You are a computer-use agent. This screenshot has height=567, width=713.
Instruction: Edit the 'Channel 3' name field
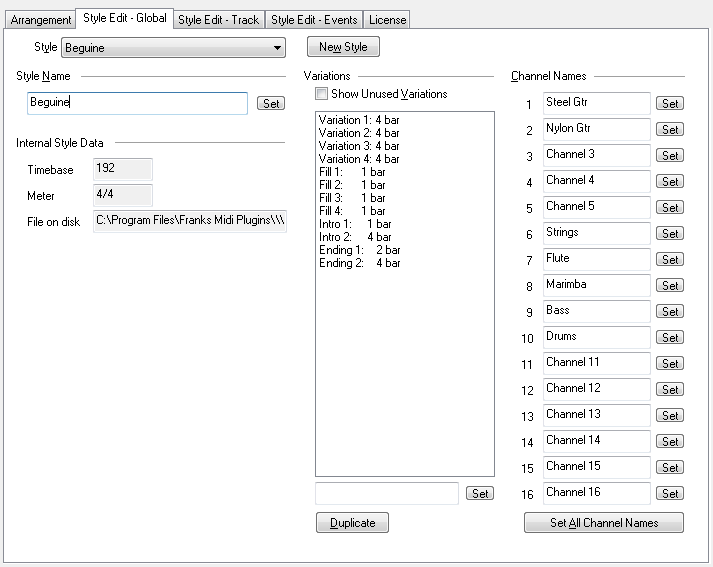(597, 155)
